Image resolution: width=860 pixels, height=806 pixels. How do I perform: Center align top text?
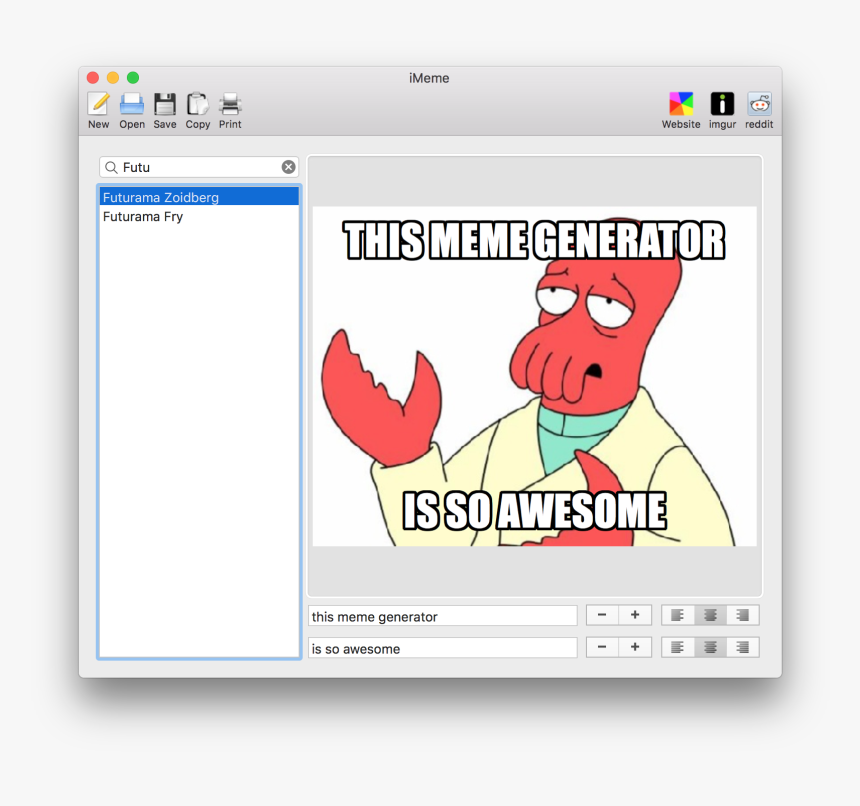[x=710, y=615]
